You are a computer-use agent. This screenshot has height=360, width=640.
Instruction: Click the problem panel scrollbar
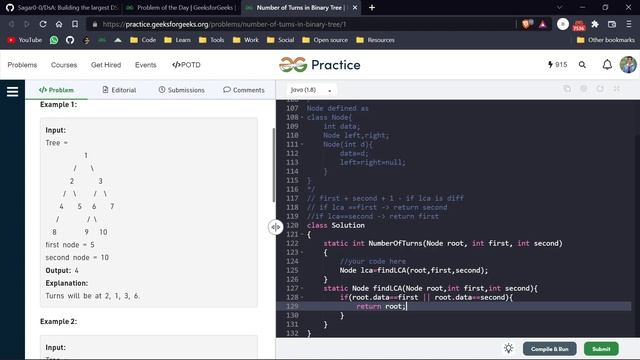[x=273, y=165]
